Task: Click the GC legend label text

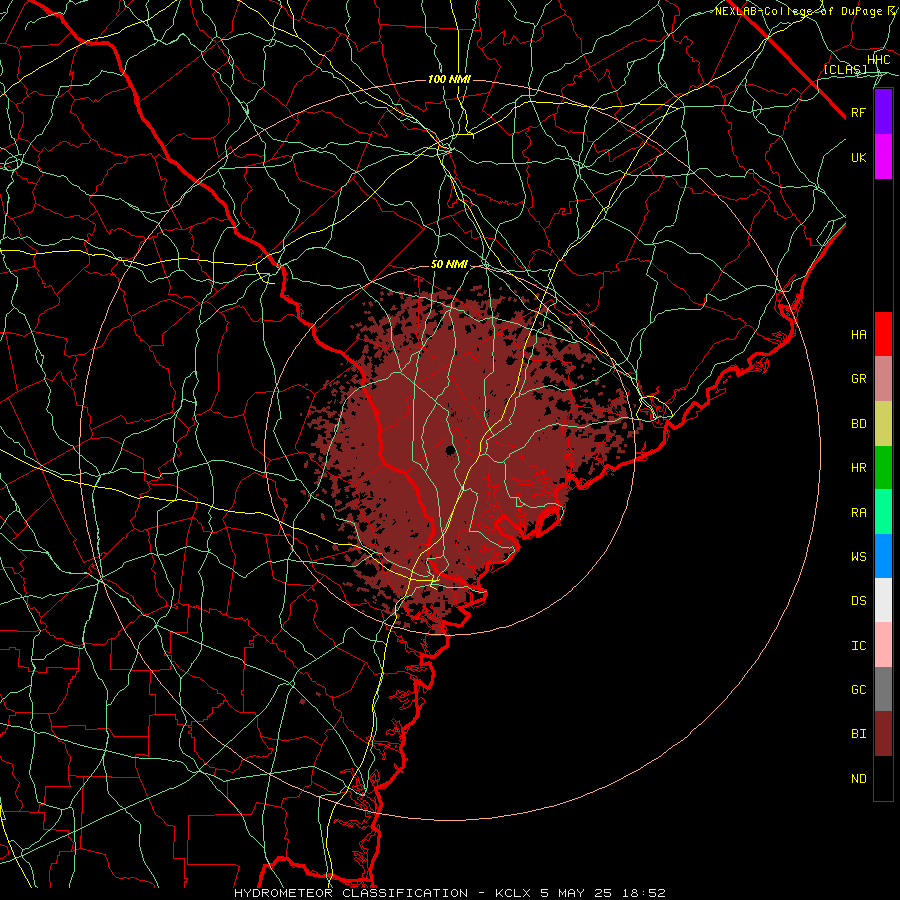Action: [x=858, y=689]
